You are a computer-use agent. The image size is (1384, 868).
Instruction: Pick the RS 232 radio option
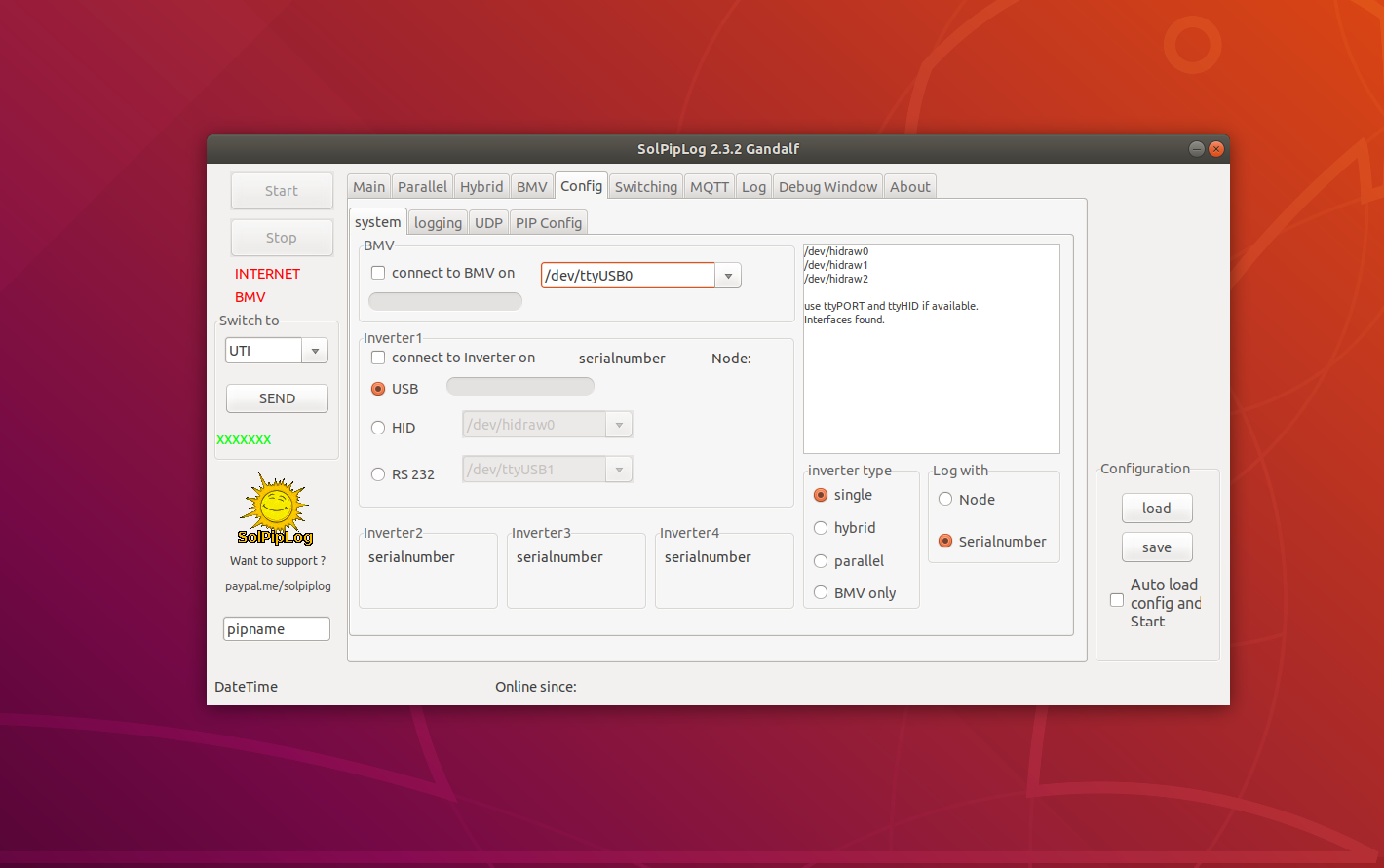click(x=378, y=474)
